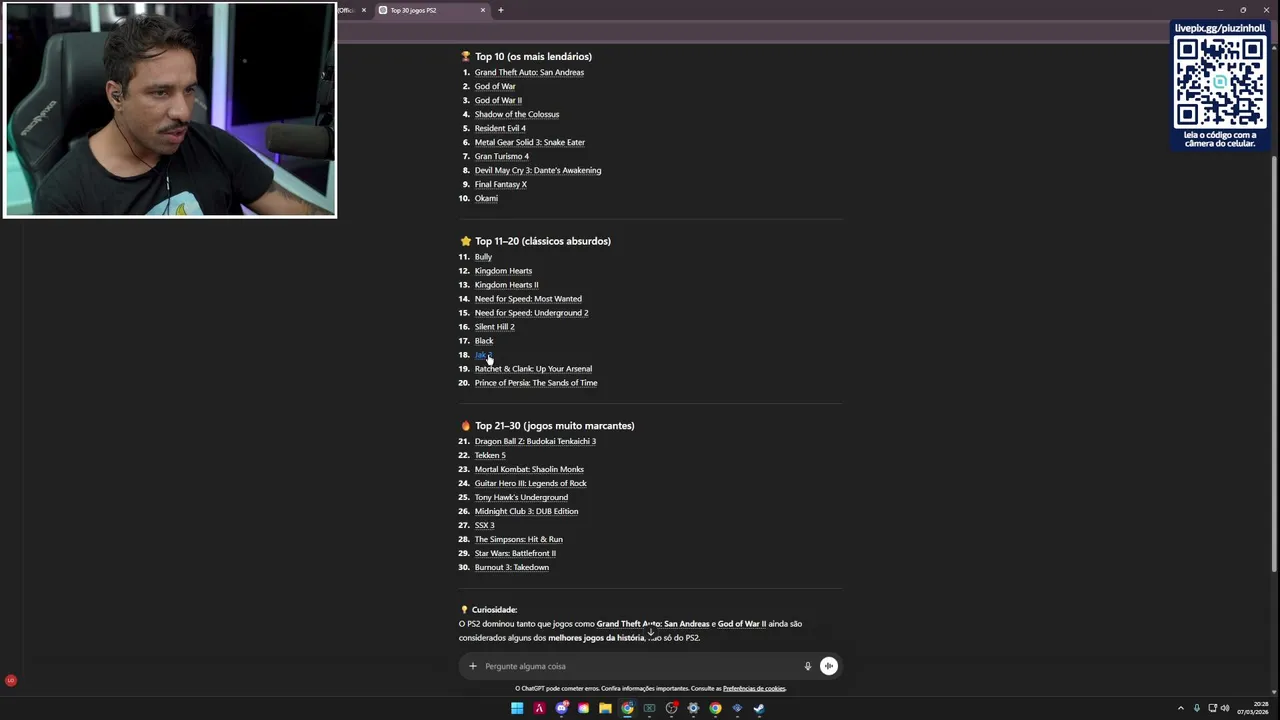Show hidden system tray icons
The height and width of the screenshot is (720, 1280).
[x=1180, y=708]
